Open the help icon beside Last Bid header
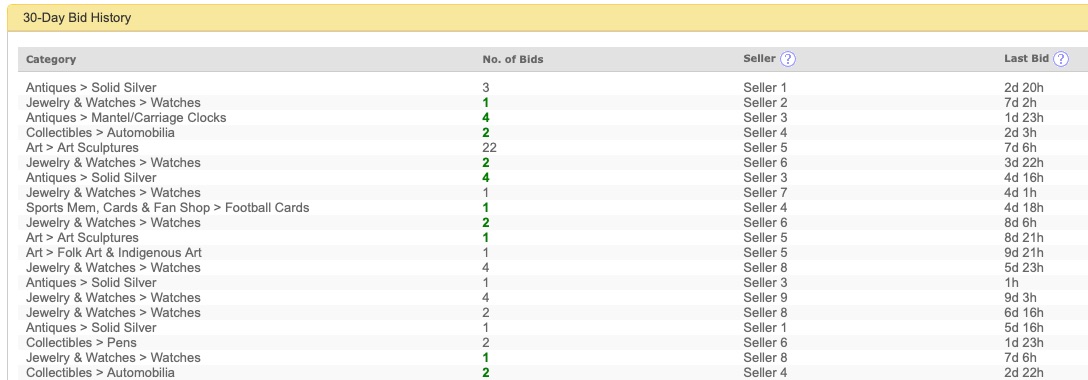The height and width of the screenshot is (380, 1088). [1061, 60]
